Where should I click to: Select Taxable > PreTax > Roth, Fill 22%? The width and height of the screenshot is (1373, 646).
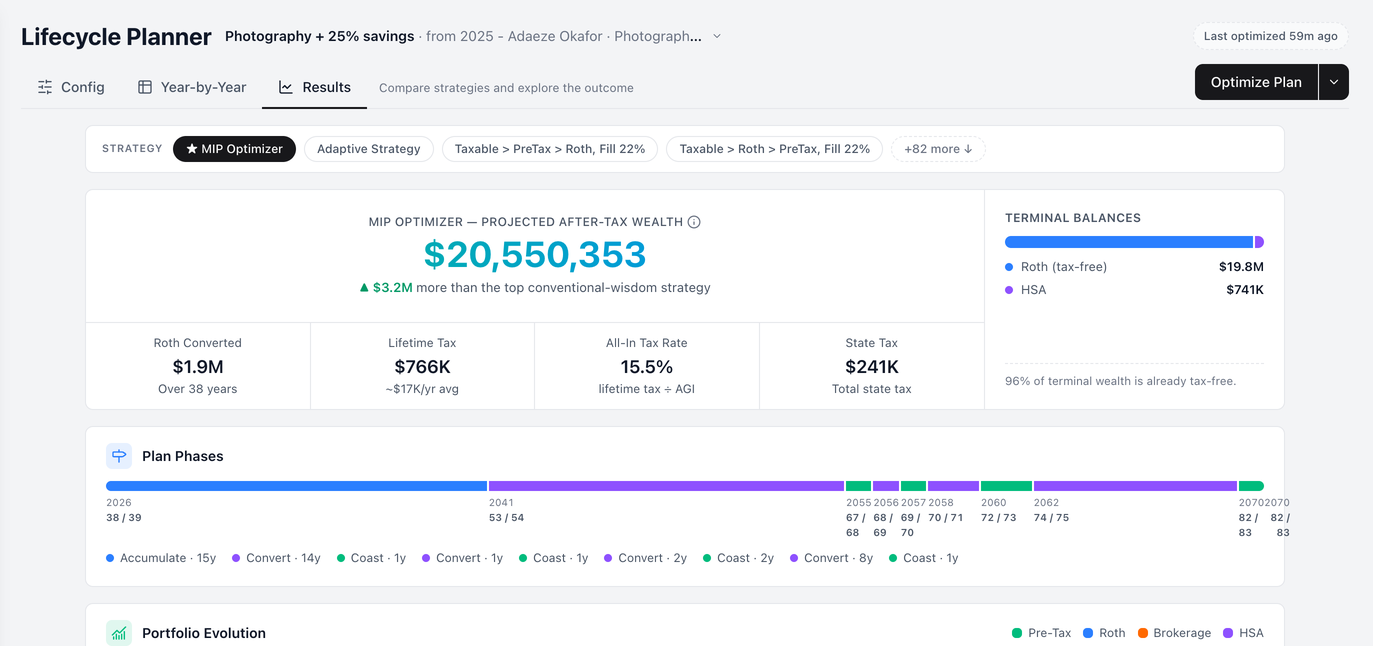pyautogui.click(x=550, y=149)
